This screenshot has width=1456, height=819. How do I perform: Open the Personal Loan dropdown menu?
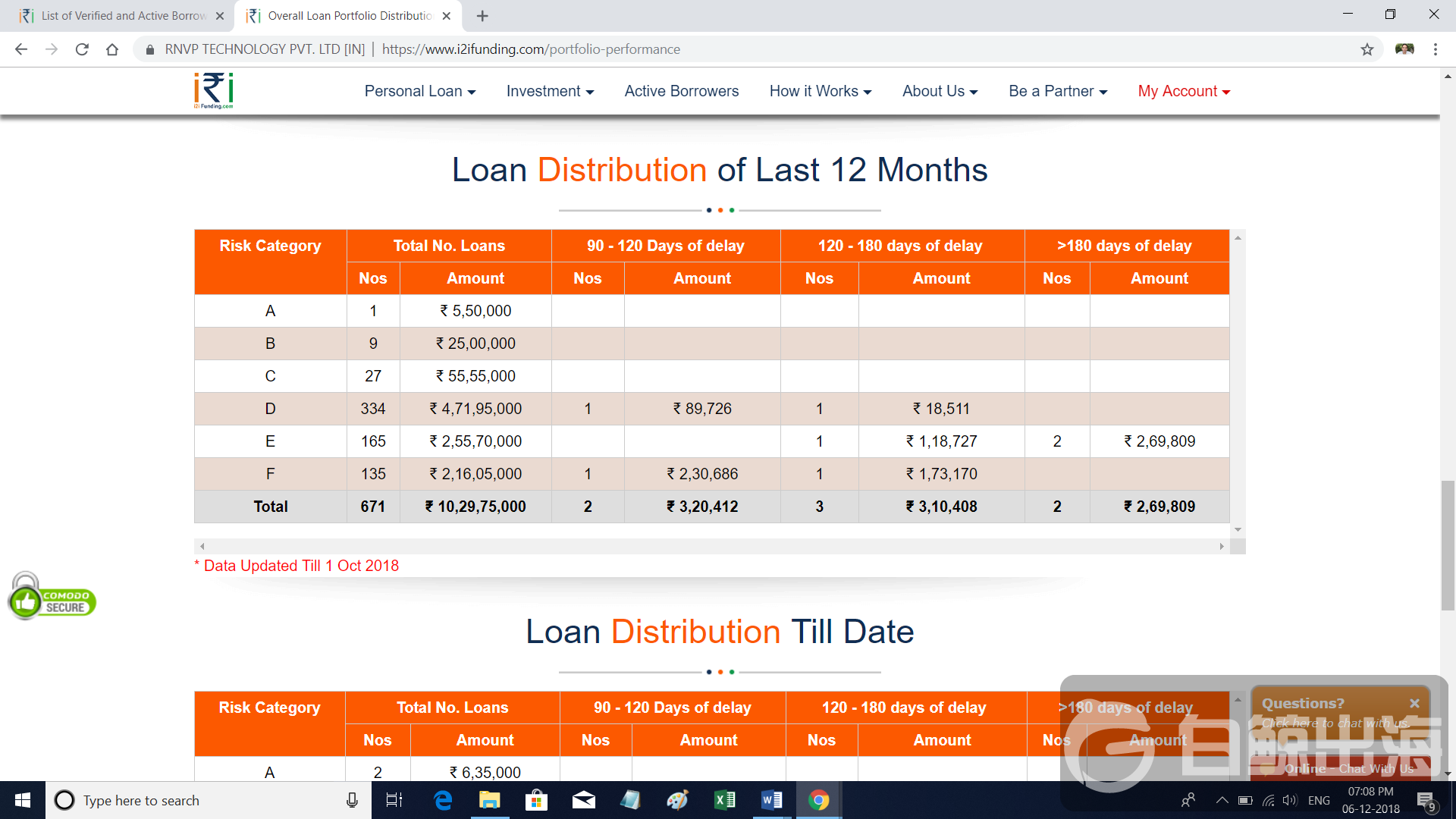[x=419, y=91]
